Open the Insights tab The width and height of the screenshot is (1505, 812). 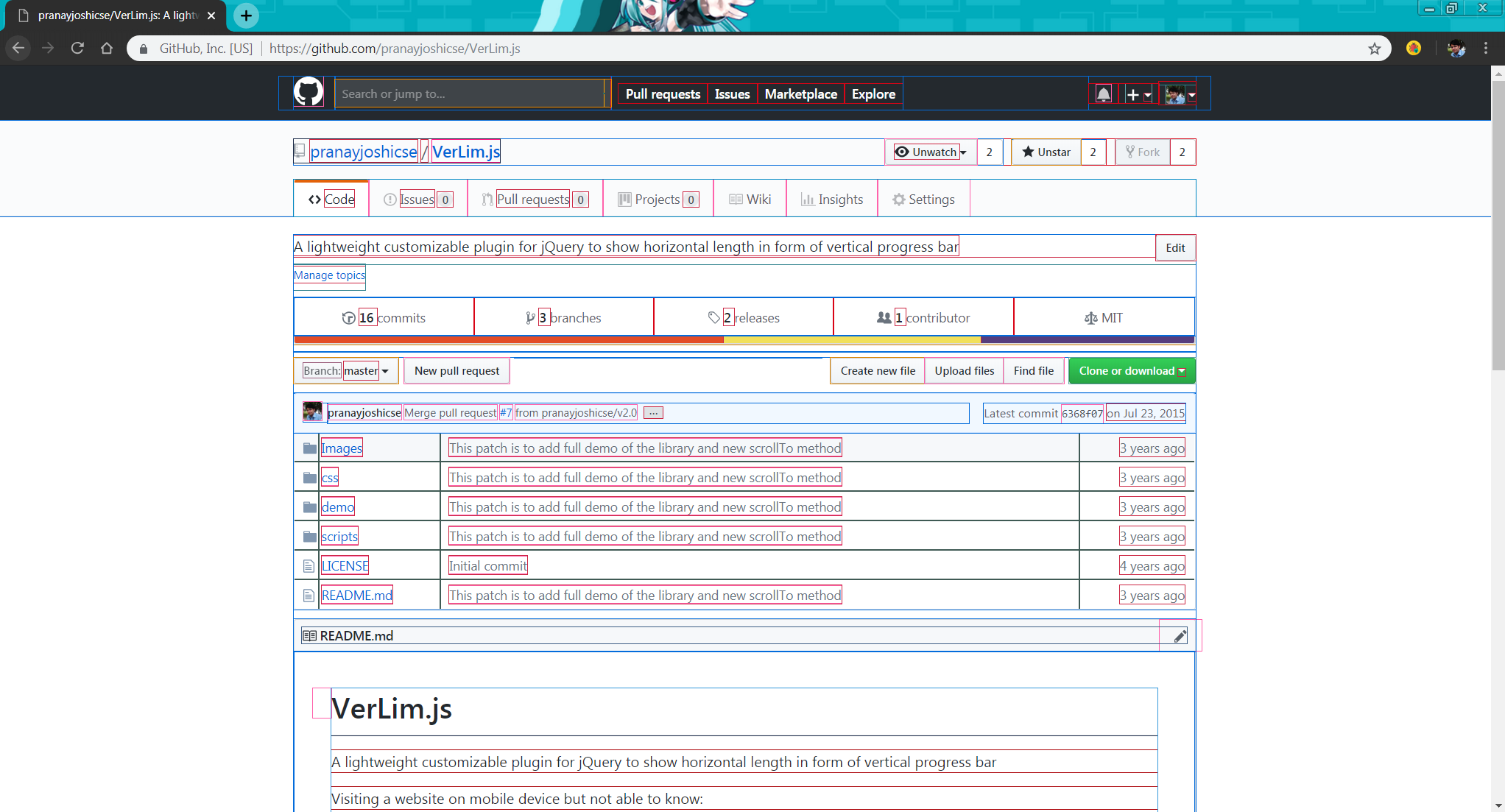(832, 200)
